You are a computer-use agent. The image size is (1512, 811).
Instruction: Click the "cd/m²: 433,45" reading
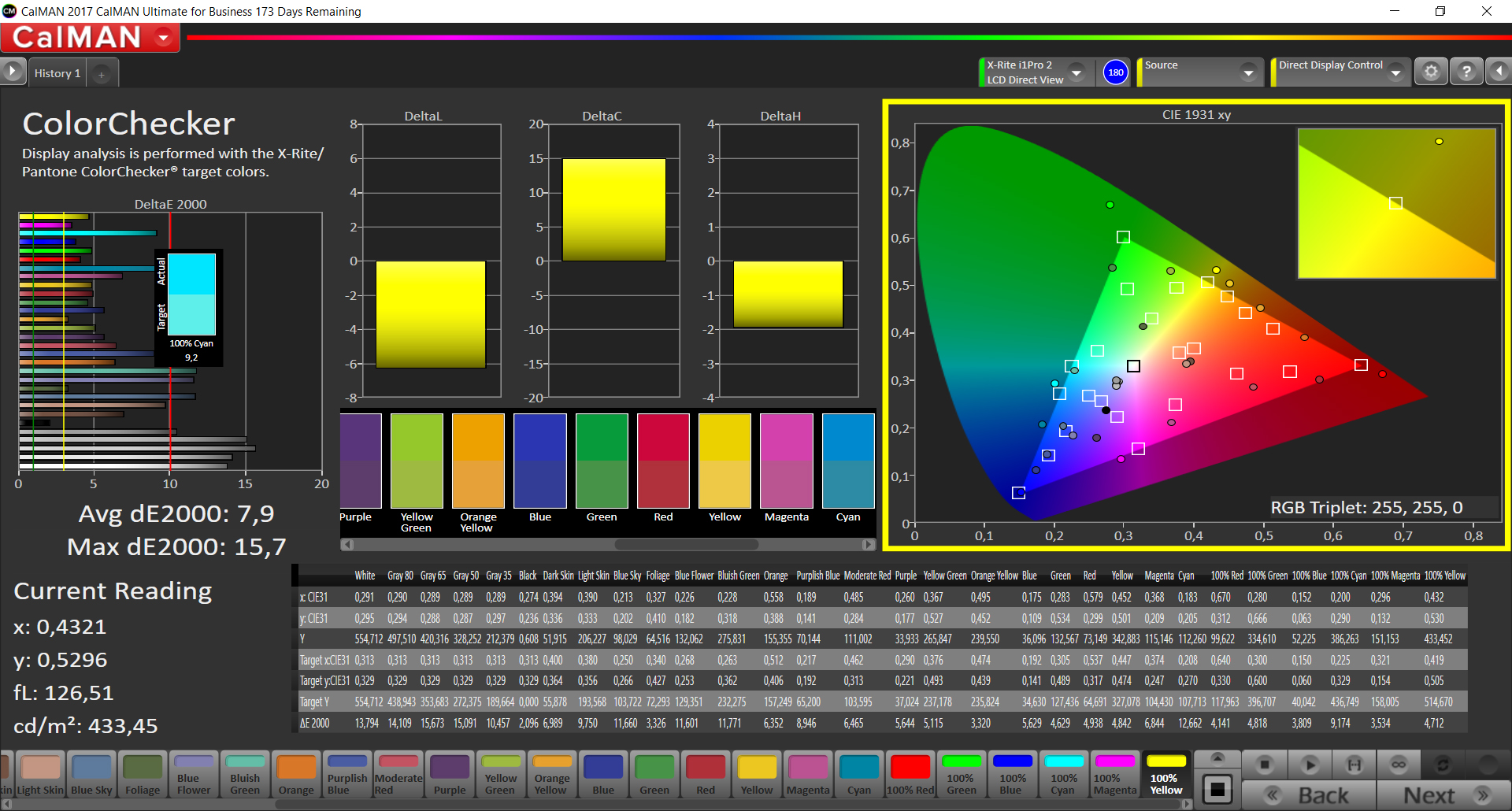86,725
